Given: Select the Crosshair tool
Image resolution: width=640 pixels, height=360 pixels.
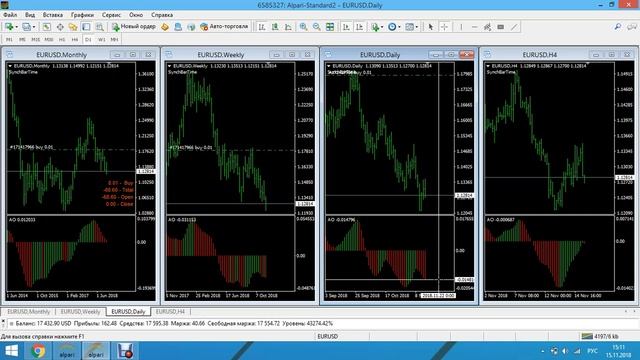Looking at the screenshot, I should click(x=444, y=27).
